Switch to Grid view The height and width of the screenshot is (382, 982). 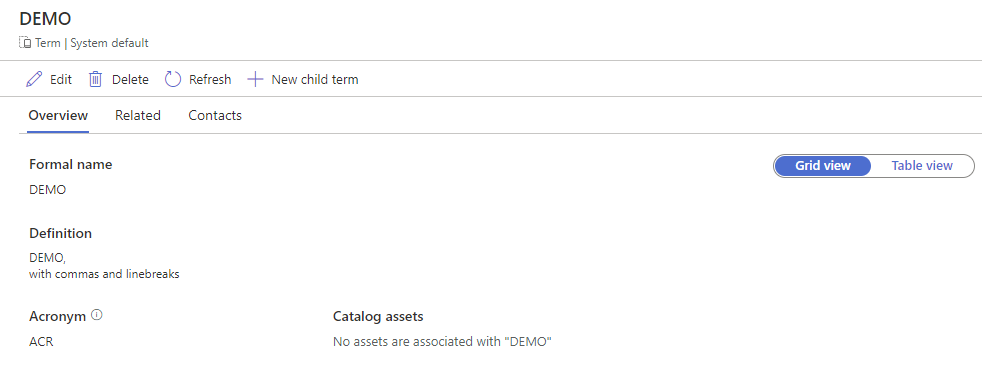point(823,166)
